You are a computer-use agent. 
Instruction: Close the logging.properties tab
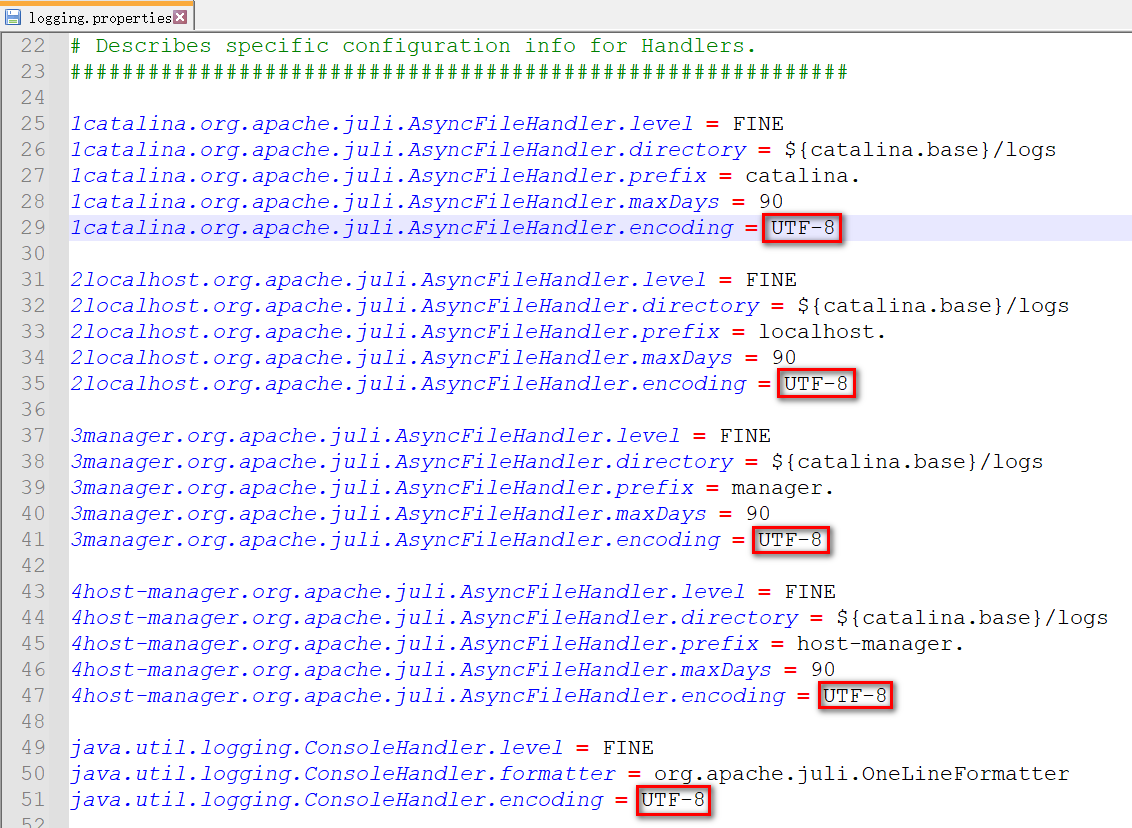pos(180,17)
